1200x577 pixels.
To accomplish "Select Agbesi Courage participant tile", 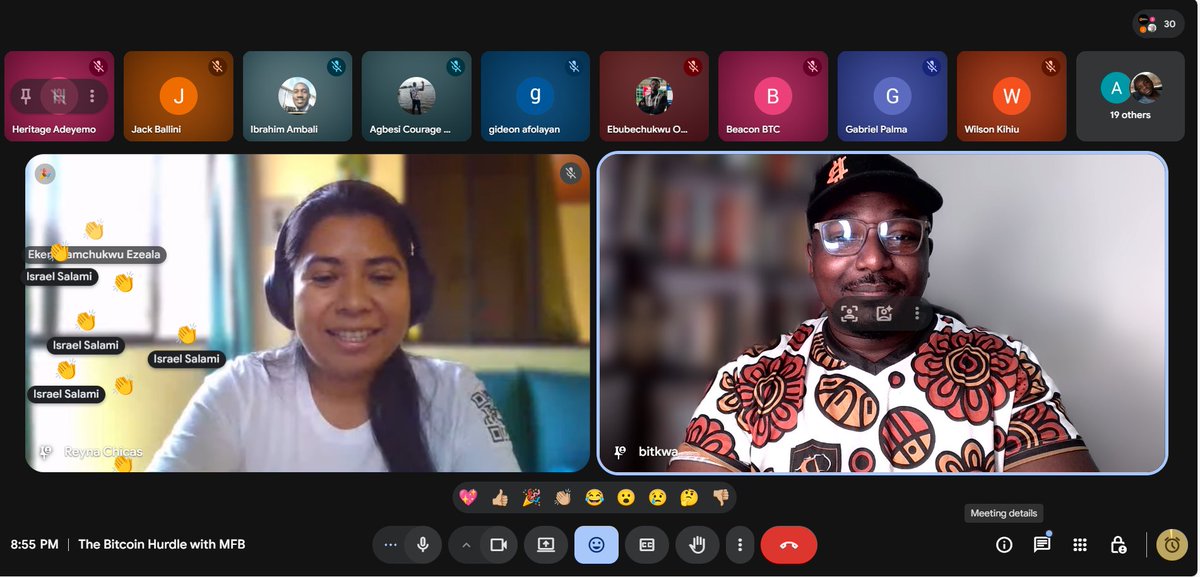I will coord(416,96).
